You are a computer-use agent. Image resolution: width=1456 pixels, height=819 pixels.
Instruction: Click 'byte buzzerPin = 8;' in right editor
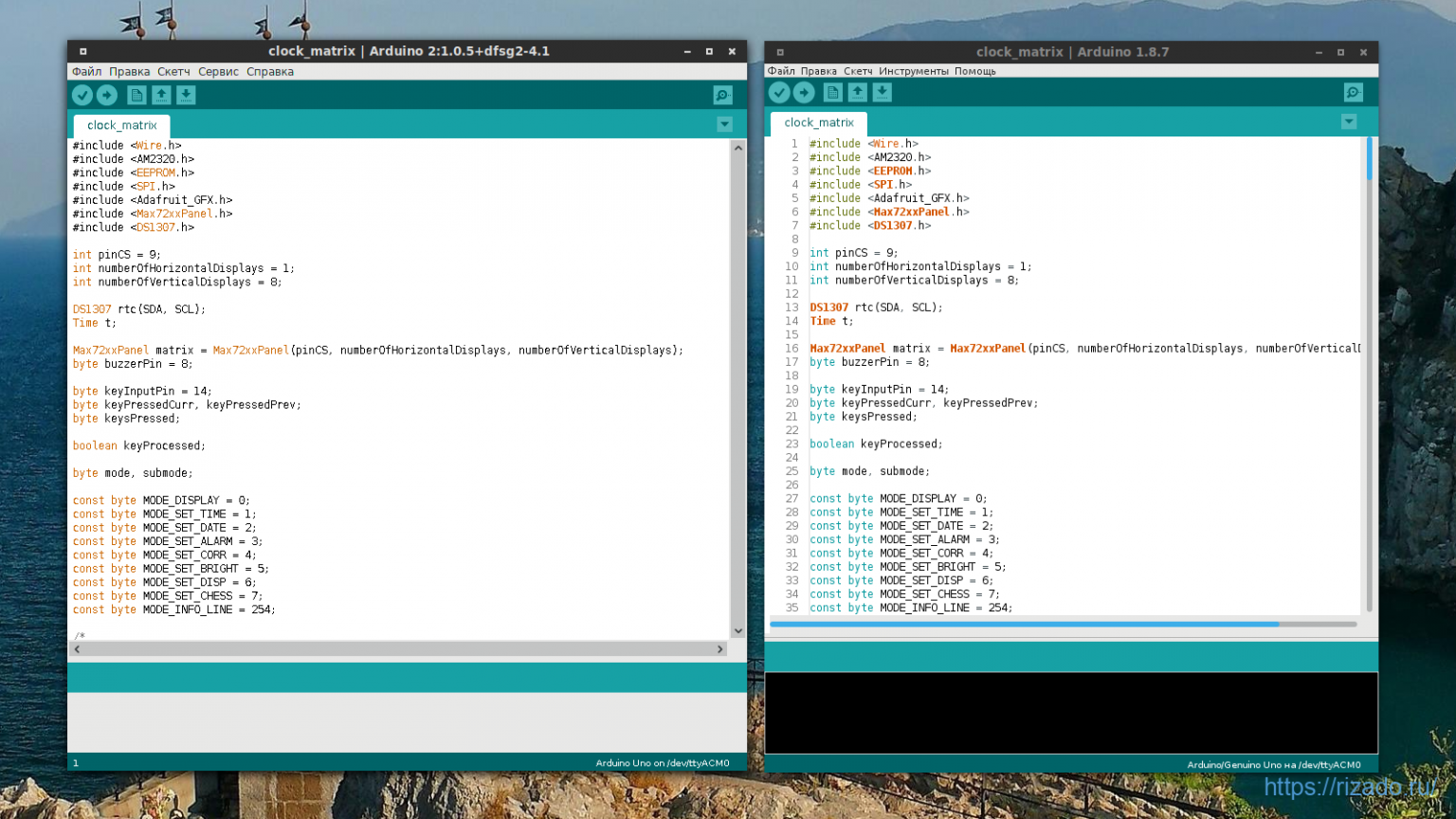point(869,362)
